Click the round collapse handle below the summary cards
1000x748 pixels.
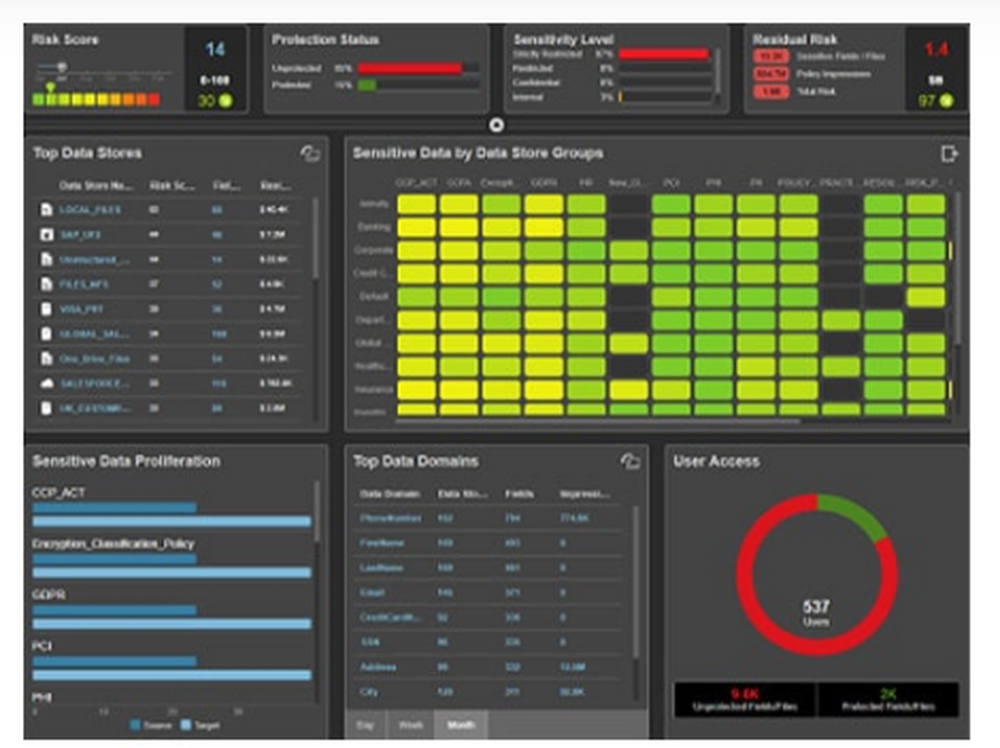496,125
